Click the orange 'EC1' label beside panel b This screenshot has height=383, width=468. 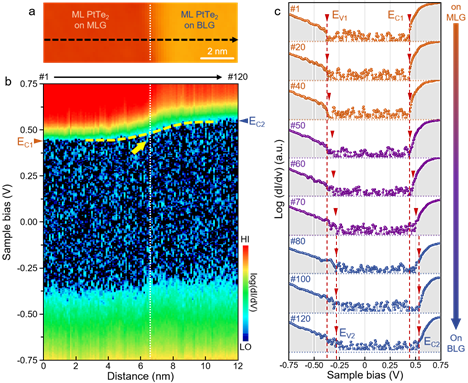coord(25,143)
